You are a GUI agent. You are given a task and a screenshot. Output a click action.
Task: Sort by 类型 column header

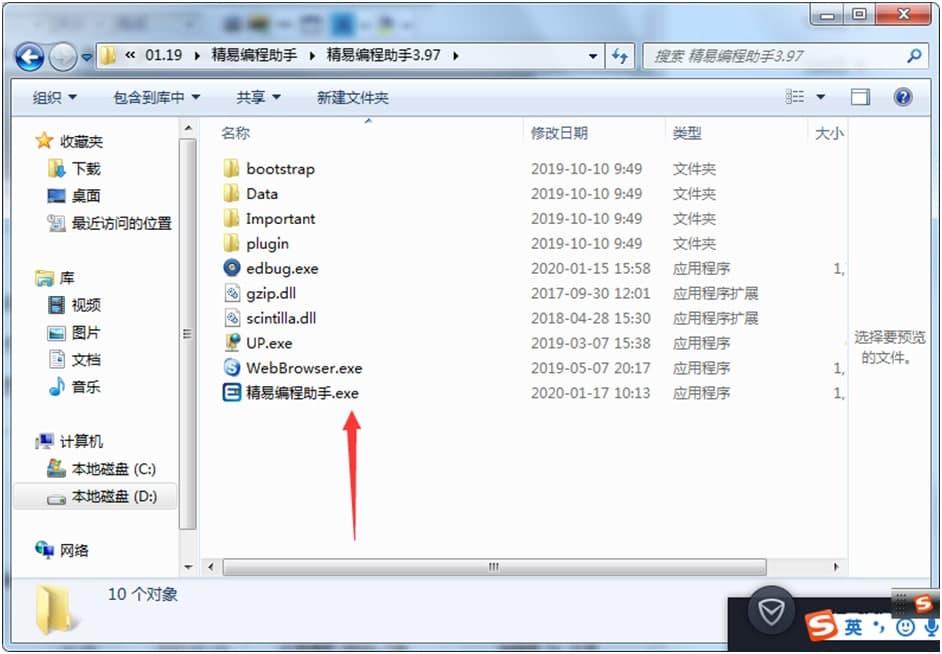(687, 133)
